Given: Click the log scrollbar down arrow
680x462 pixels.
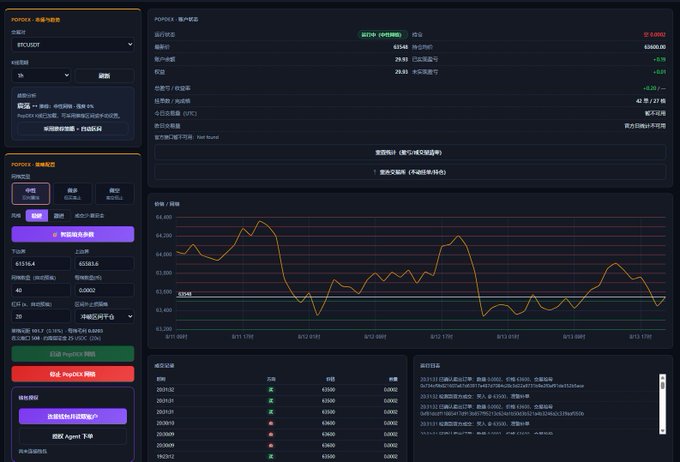Looking at the screenshot, I should pyautogui.click(x=662, y=430).
